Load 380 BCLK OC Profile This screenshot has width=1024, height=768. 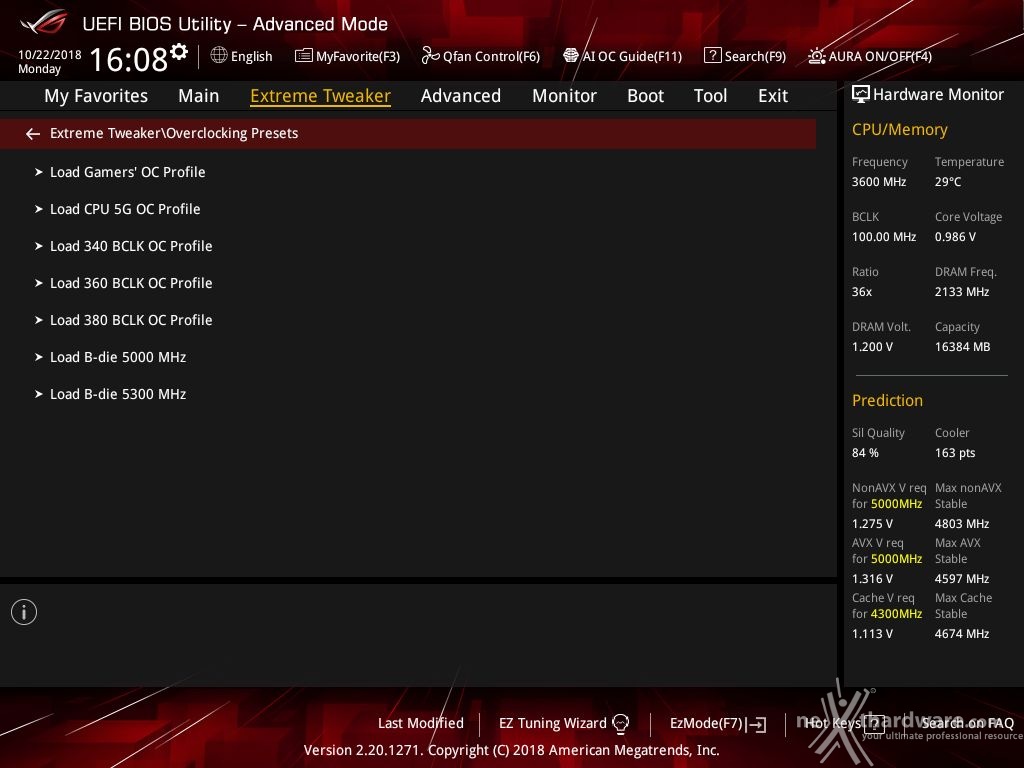tap(131, 321)
